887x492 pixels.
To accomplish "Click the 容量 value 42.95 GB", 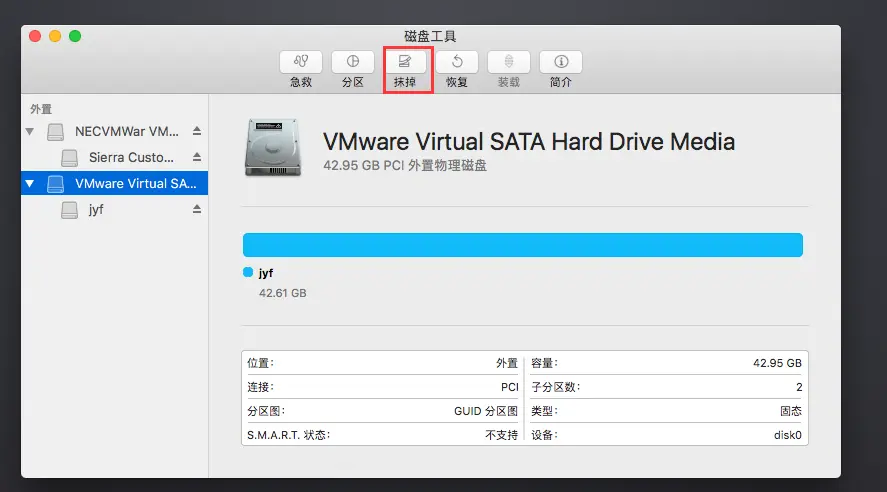I will [x=777, y=363].
